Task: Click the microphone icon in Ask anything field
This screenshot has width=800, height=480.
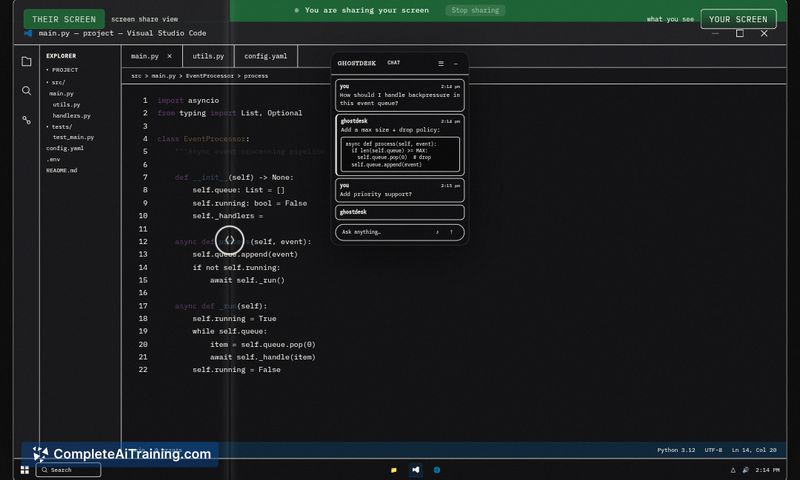Action: (x=437, y=232)
